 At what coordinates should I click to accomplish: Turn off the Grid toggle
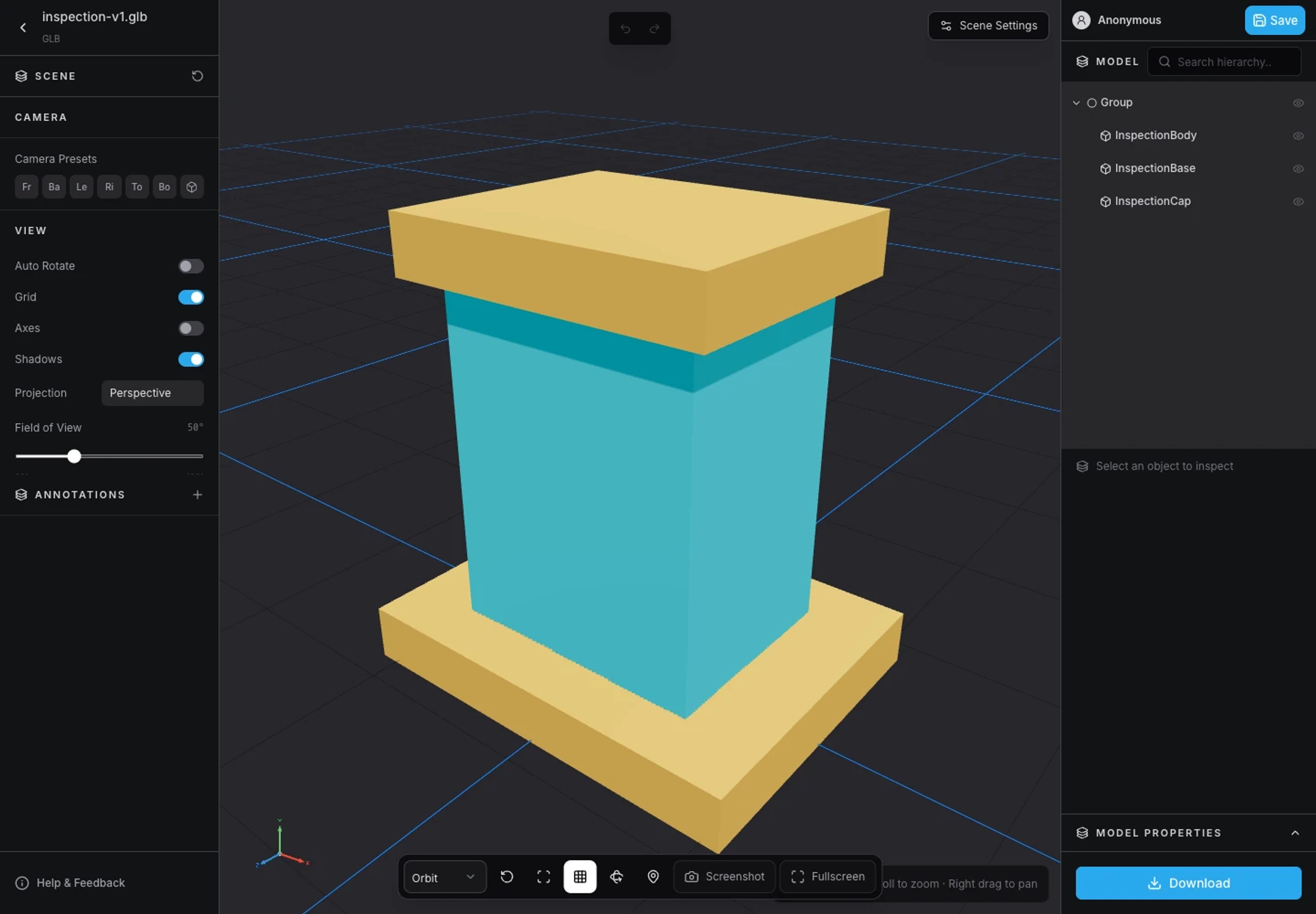pos(191,297)
